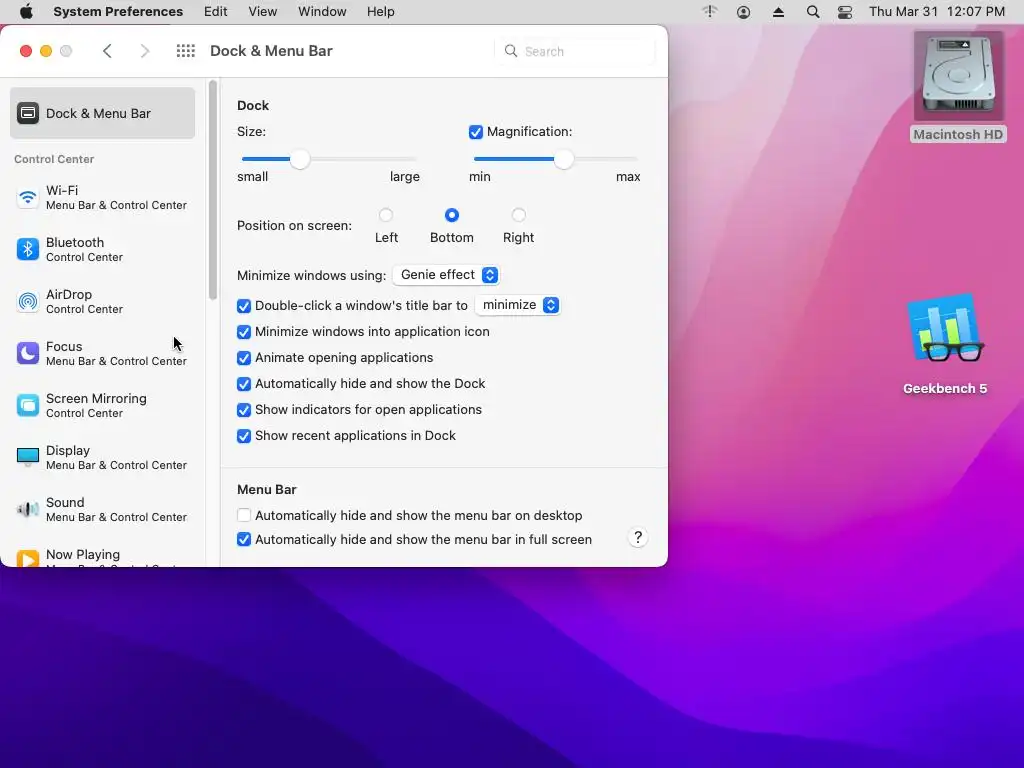
Task: Disable Minimize windows into application icon
Action: (244, 332)
